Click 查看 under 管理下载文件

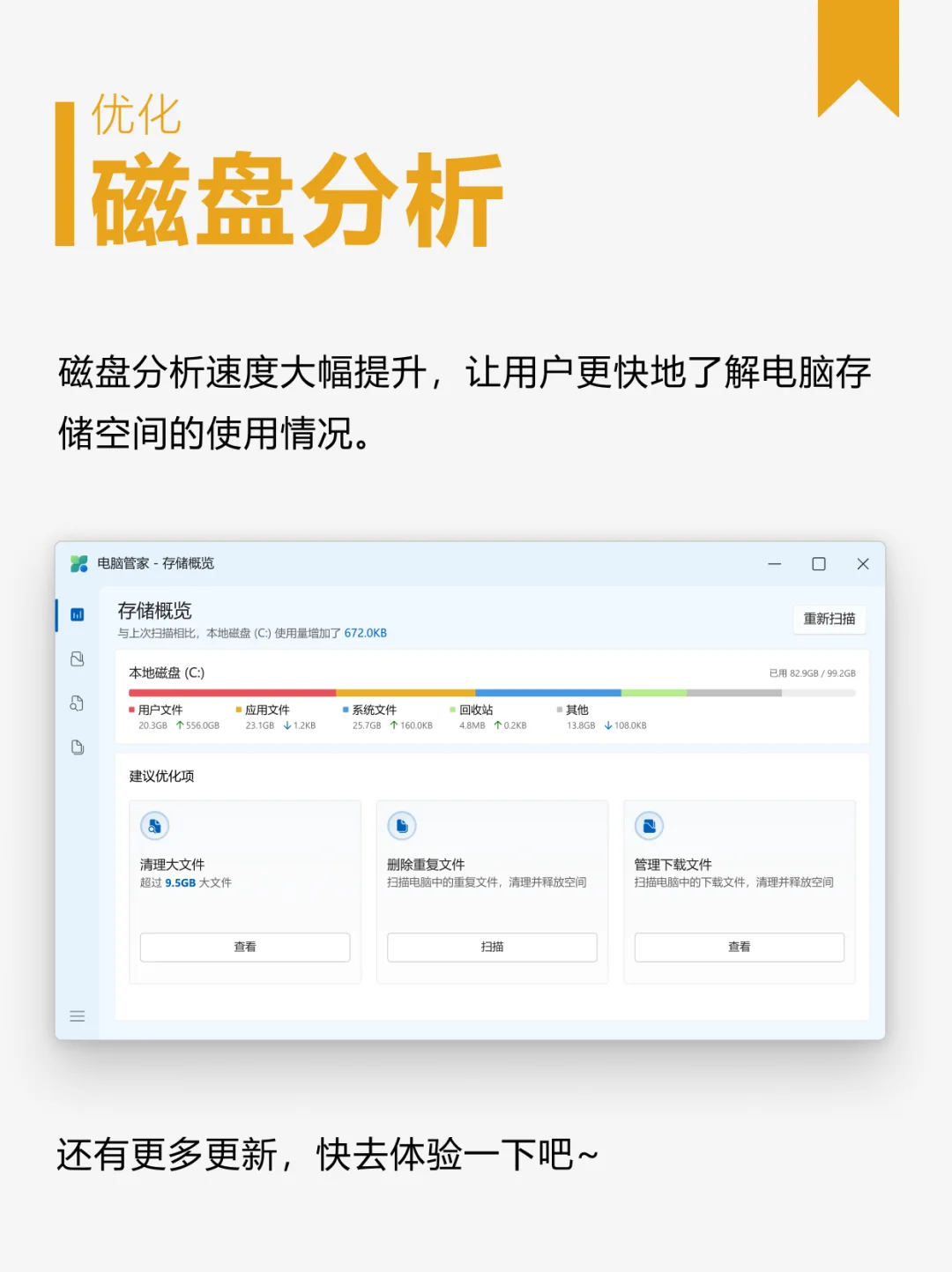click(739, 947)
